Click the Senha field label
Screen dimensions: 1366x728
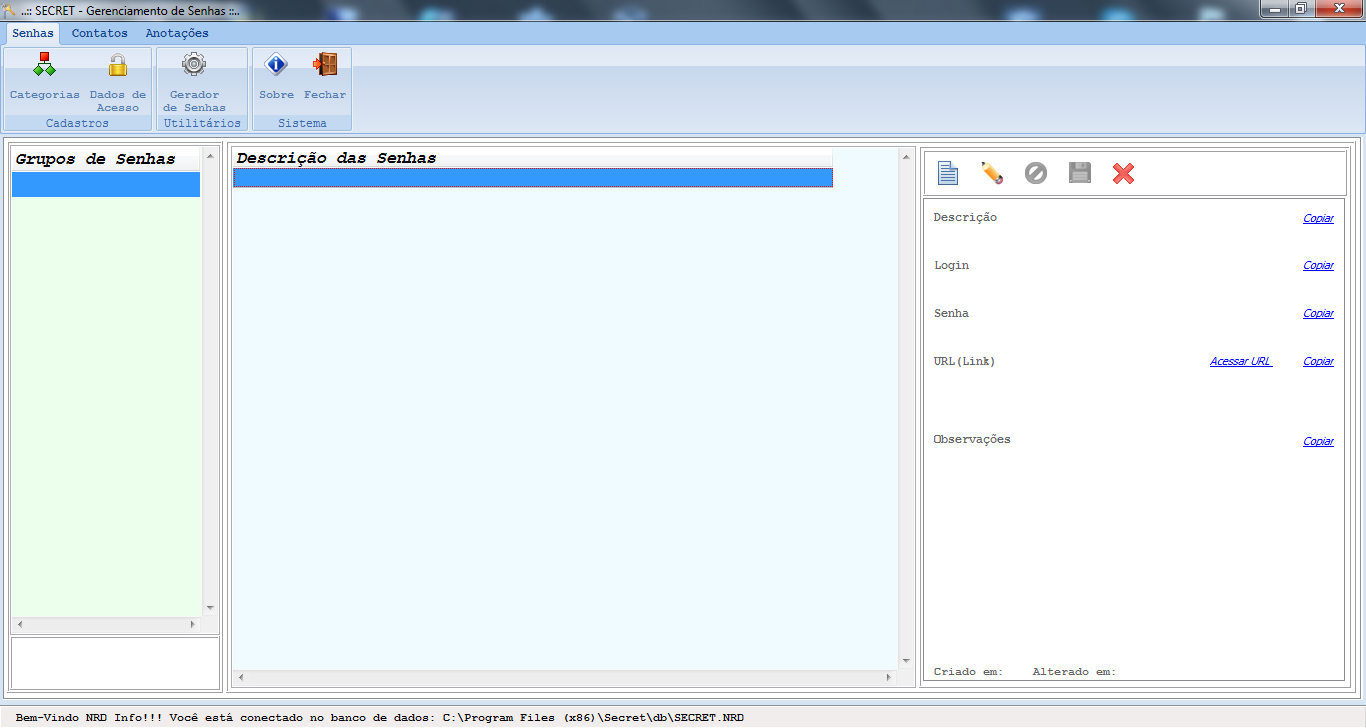pyautogui.click(x=951, y=314)
